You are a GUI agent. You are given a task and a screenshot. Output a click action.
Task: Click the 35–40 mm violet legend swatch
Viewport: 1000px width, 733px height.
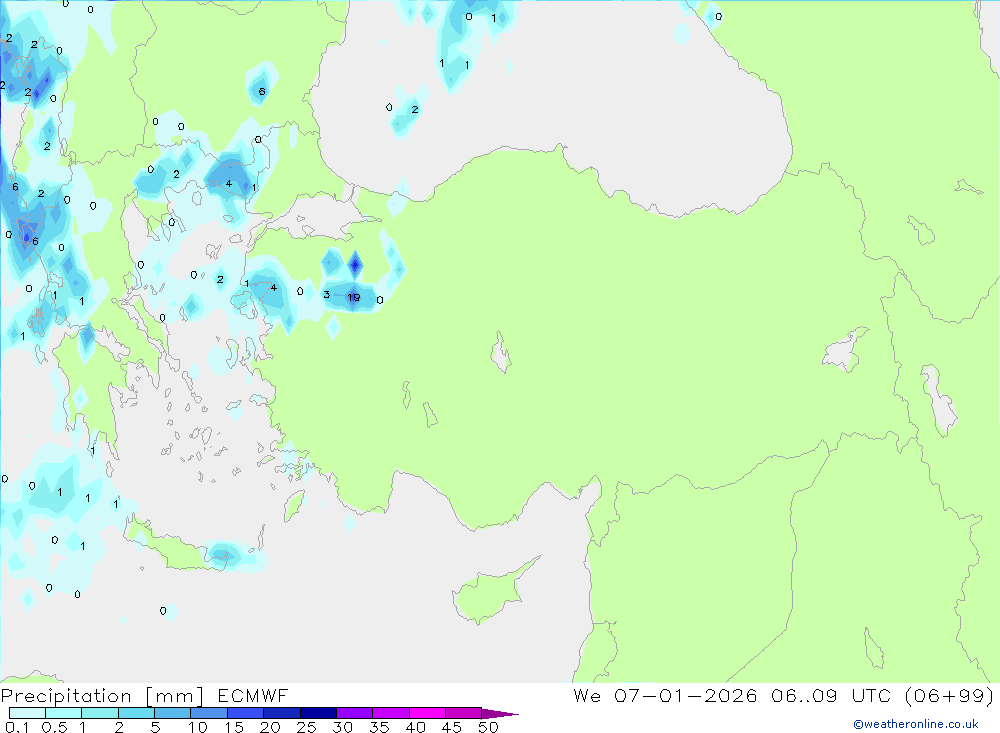[x=390, y=713]
